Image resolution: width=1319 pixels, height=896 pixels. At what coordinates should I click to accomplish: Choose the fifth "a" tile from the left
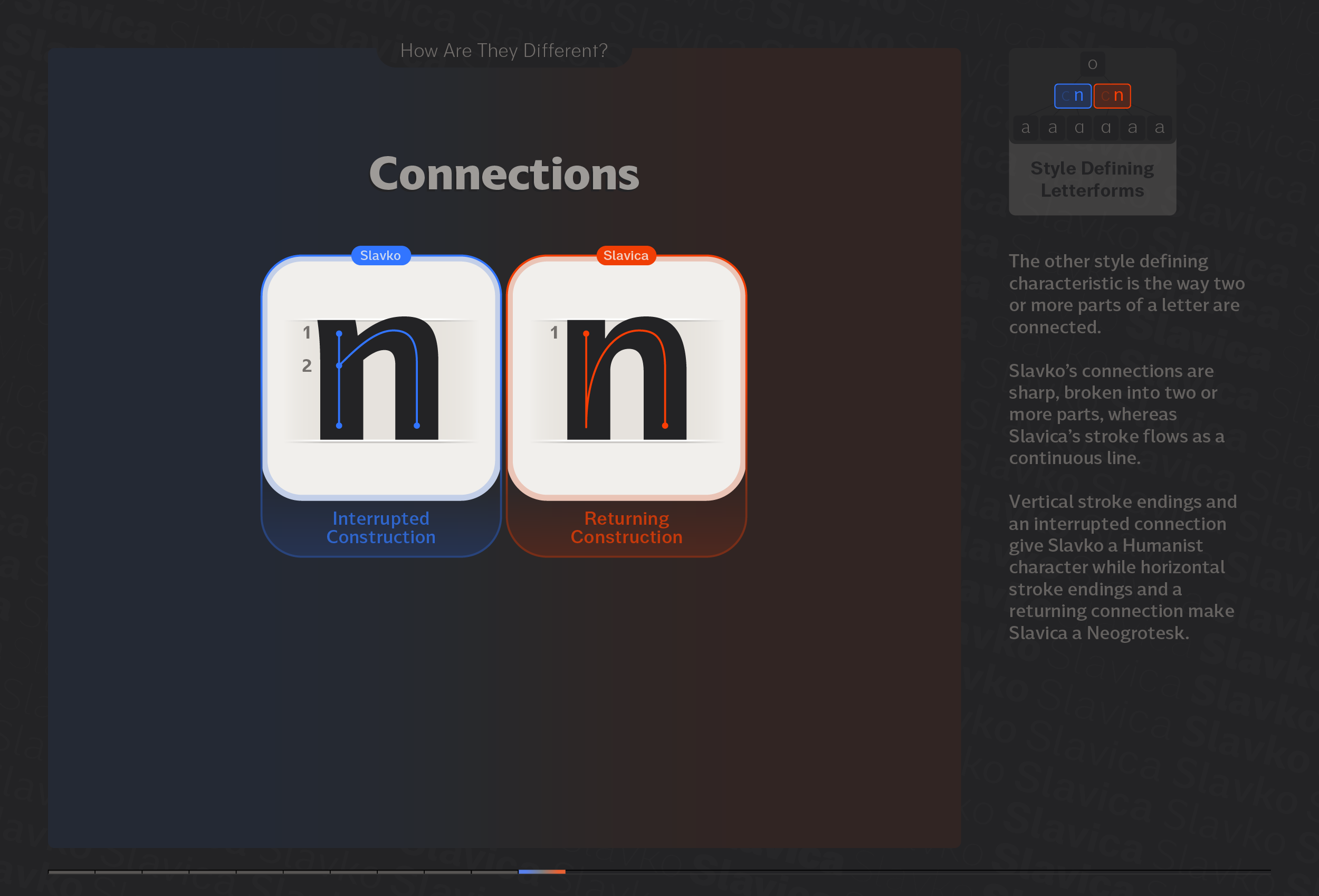[1132, 128]
